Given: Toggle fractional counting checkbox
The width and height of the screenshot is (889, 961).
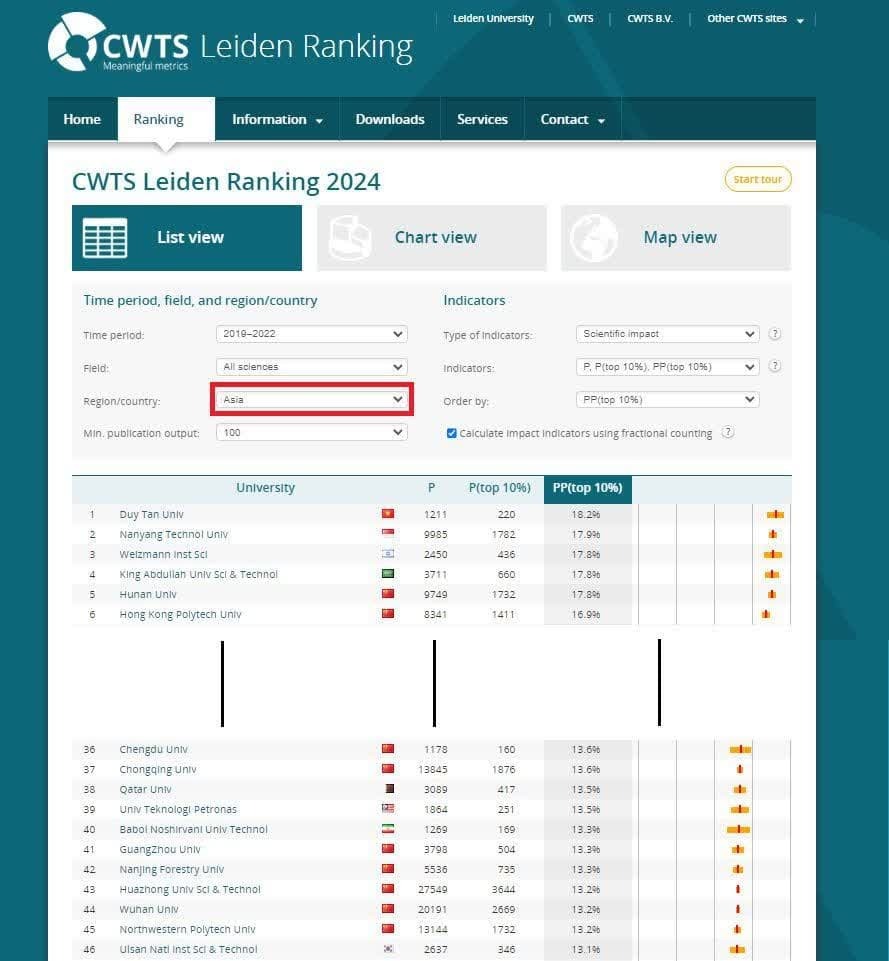Looking at the screenshot, I should (x=452, y=433).
